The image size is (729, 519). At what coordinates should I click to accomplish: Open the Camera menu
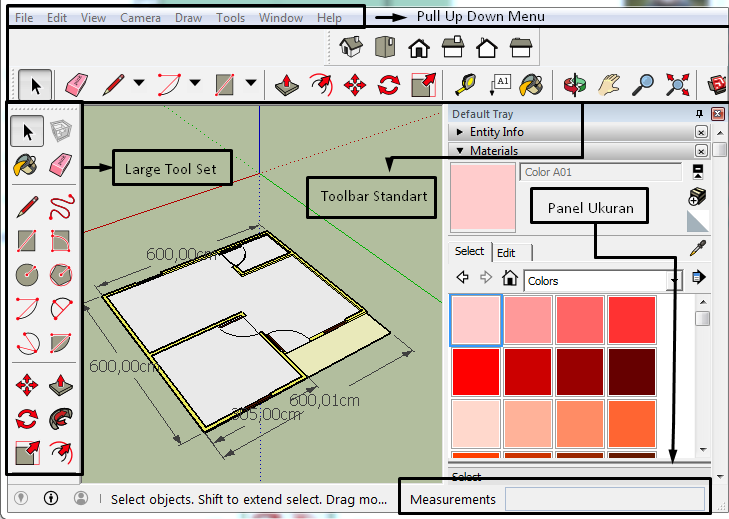140,18
